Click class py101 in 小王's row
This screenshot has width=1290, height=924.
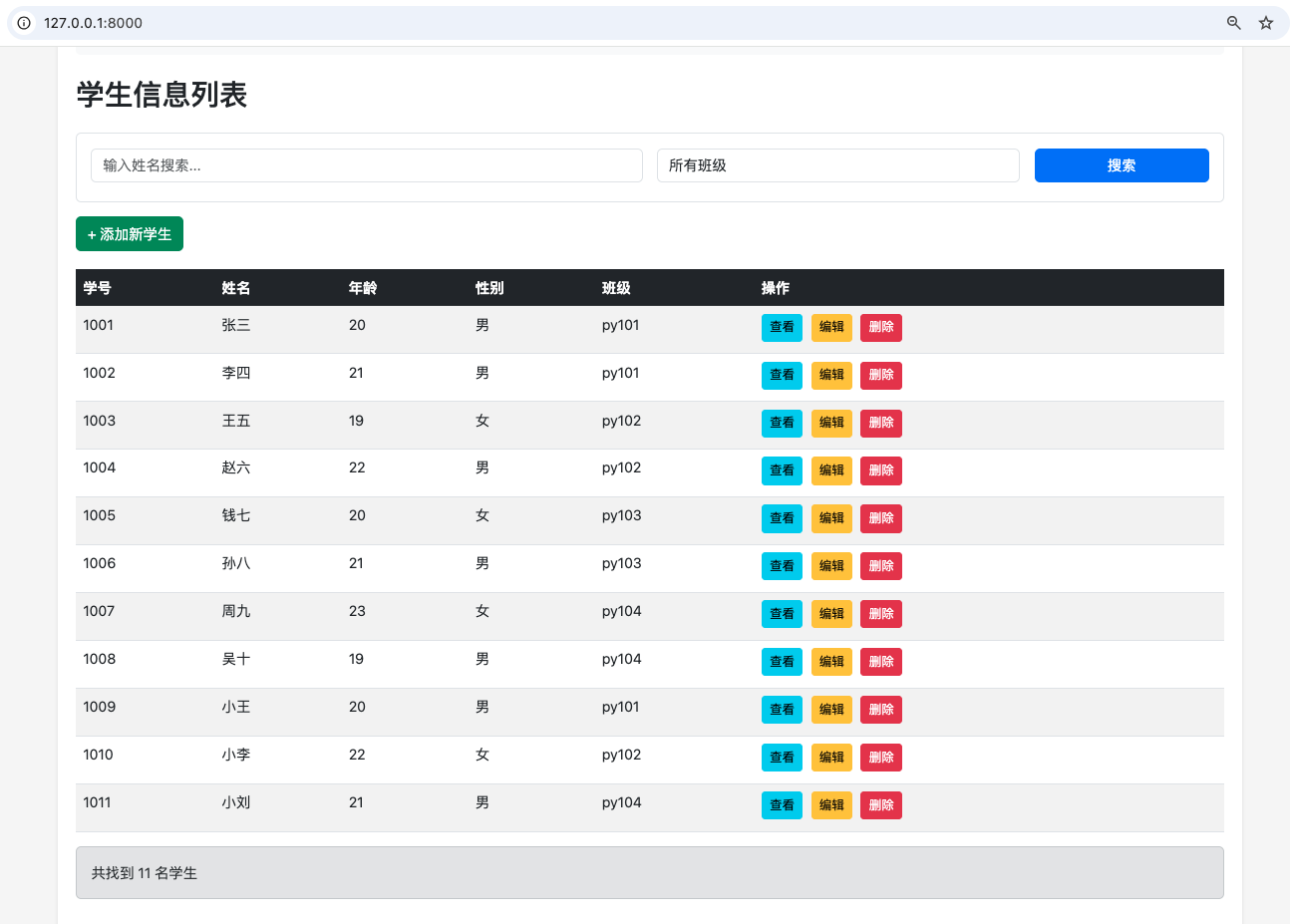[620, 707]
